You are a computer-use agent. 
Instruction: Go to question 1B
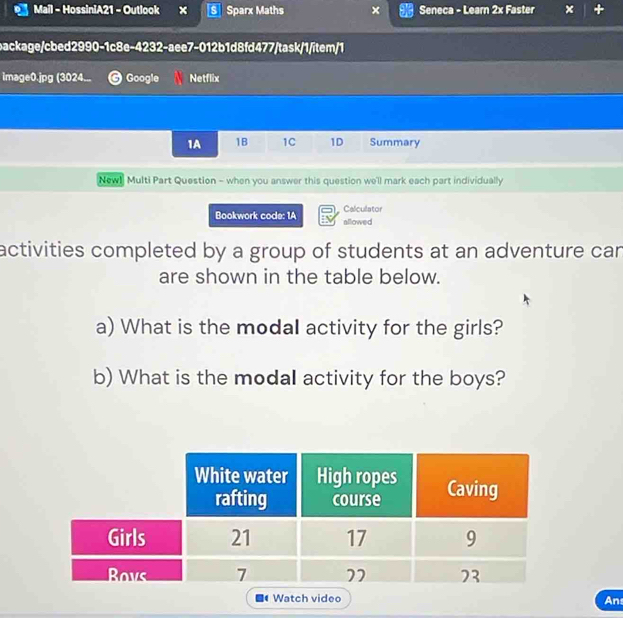point(241,142)
